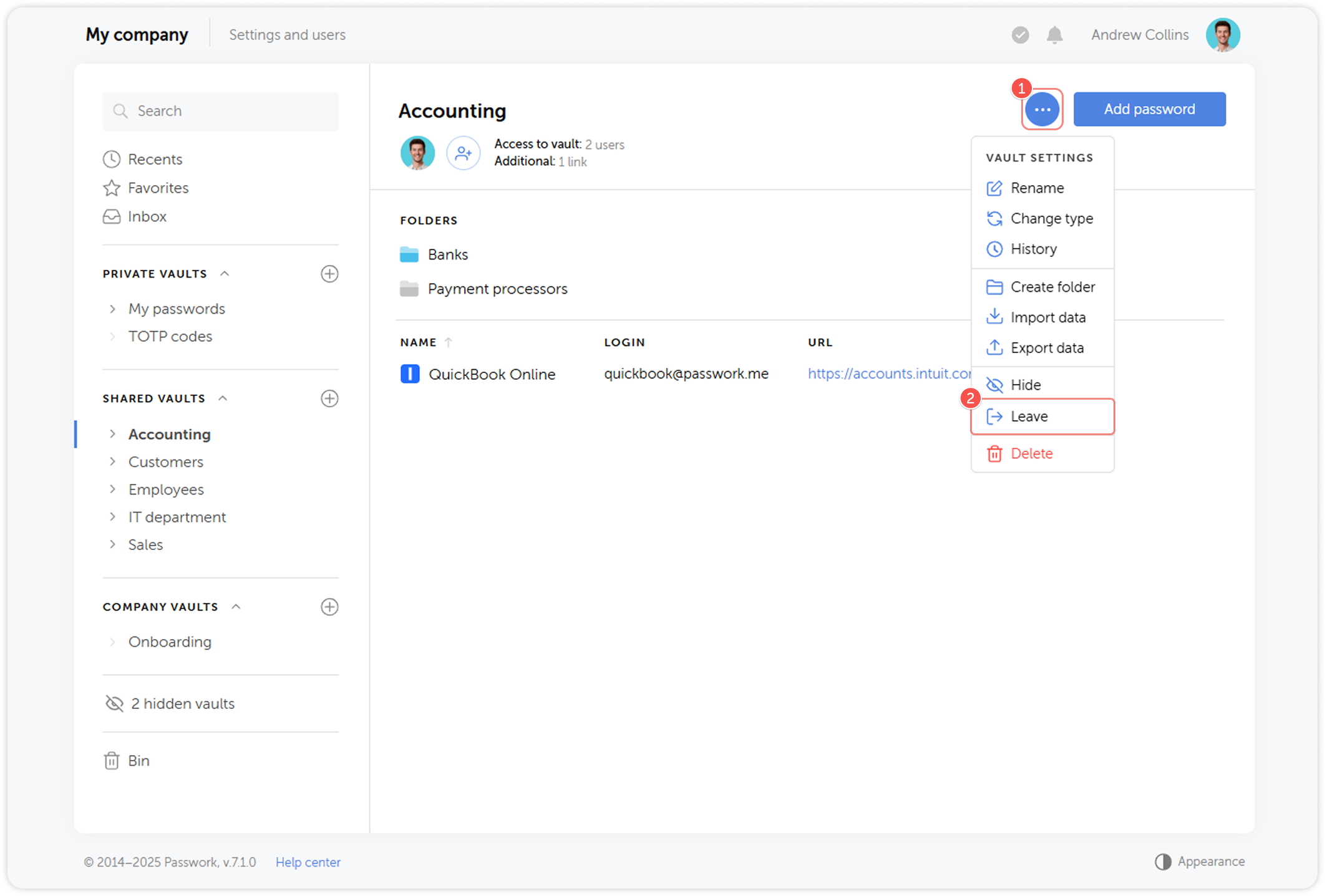Click the invite user icon beside the avatar

pos(464,153)
